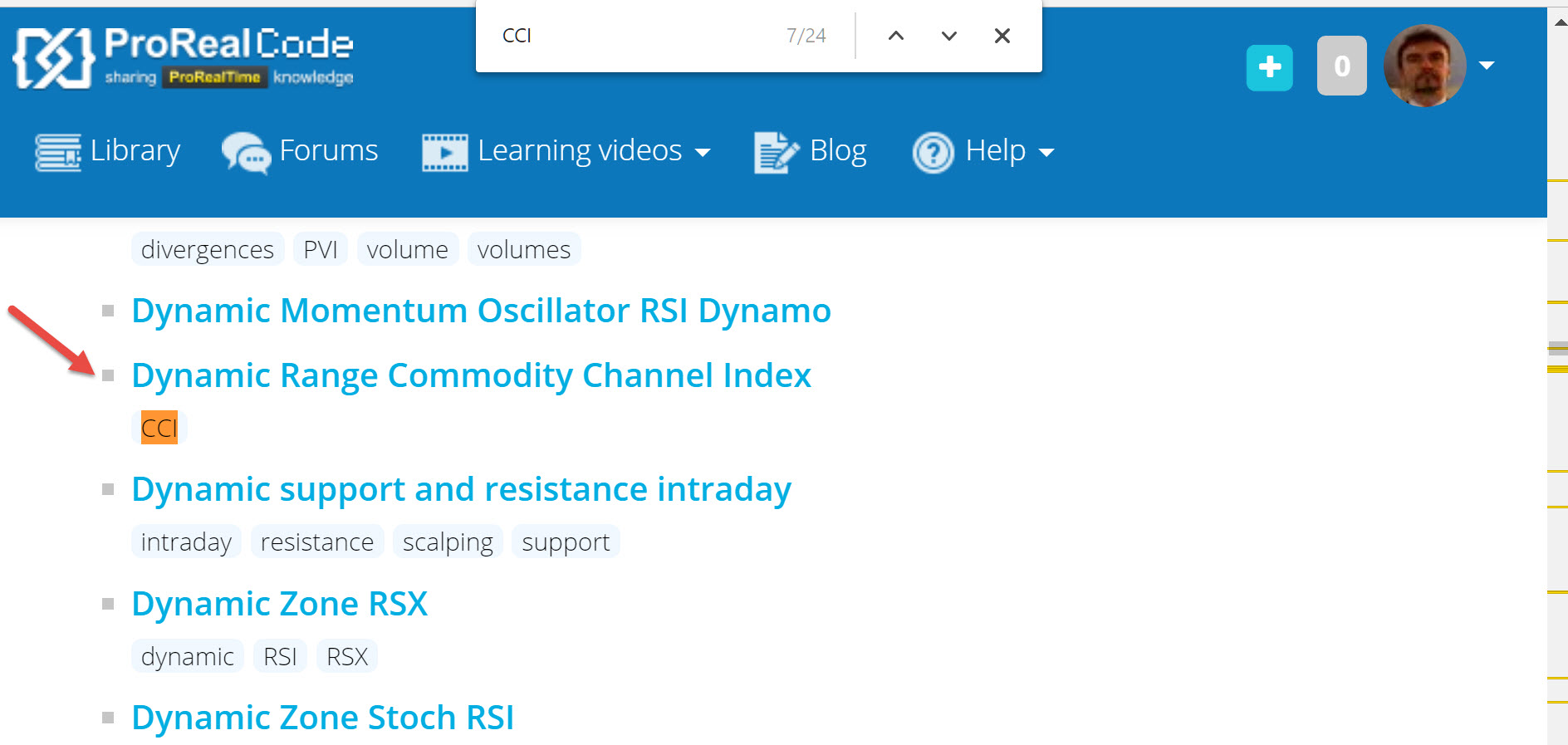The width and height of the screenshot is (1568, 745).
Task: Open Dynamic Range Commodity Channel Index link
Action: 471,375
